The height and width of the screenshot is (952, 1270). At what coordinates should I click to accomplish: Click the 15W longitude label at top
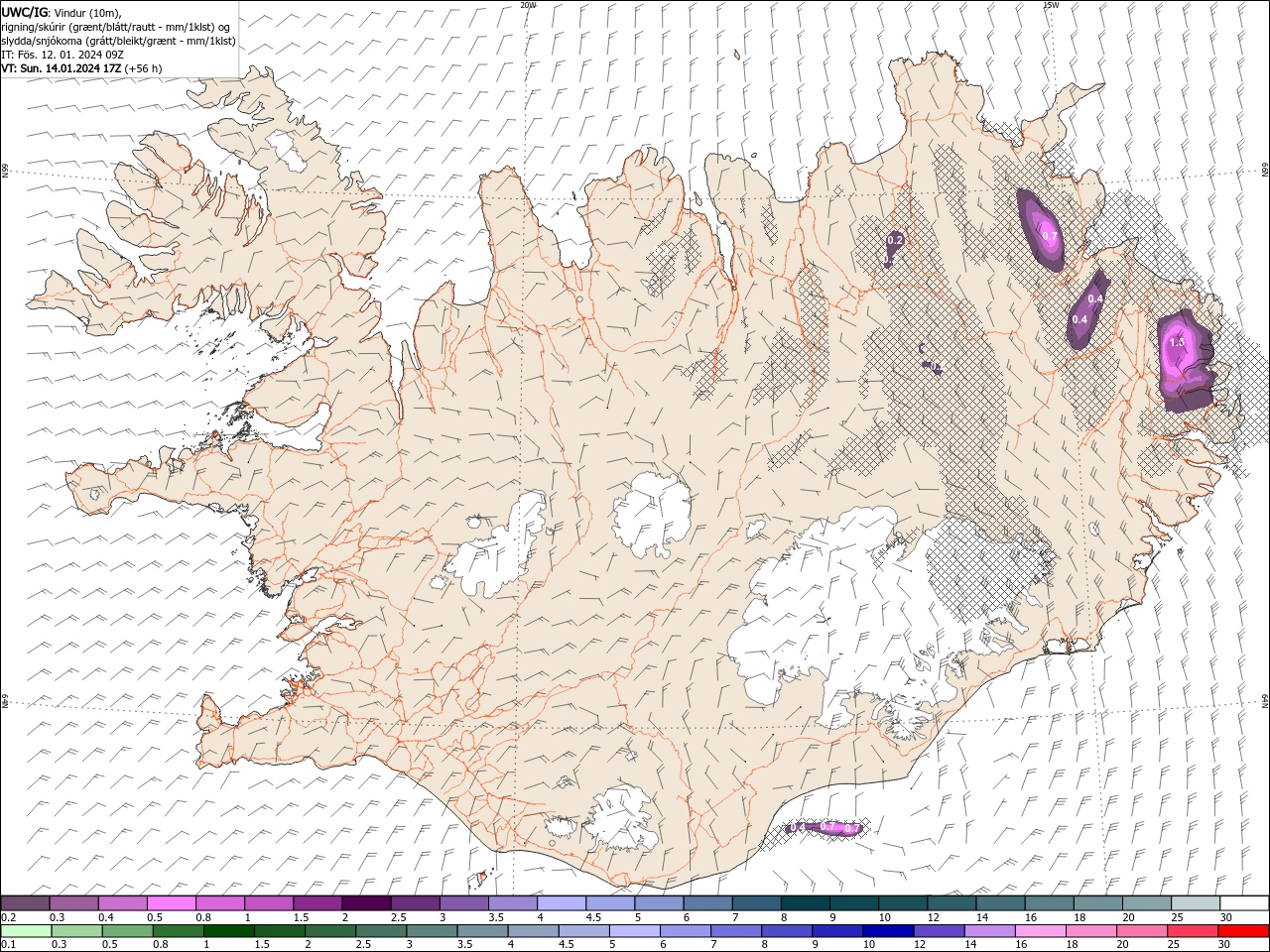[x=1051, y=5]
